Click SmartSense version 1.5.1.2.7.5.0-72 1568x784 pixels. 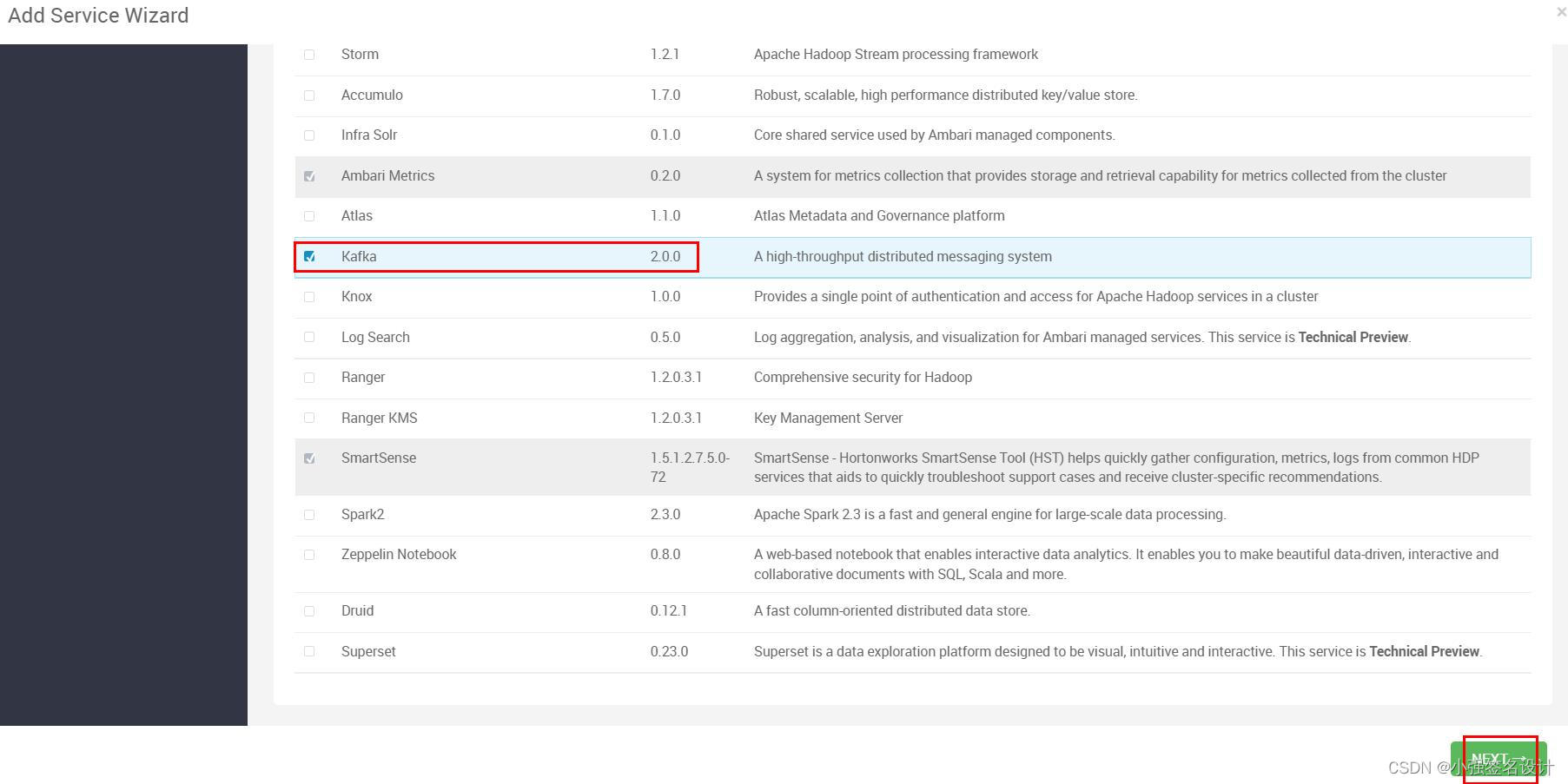(691, 467)
